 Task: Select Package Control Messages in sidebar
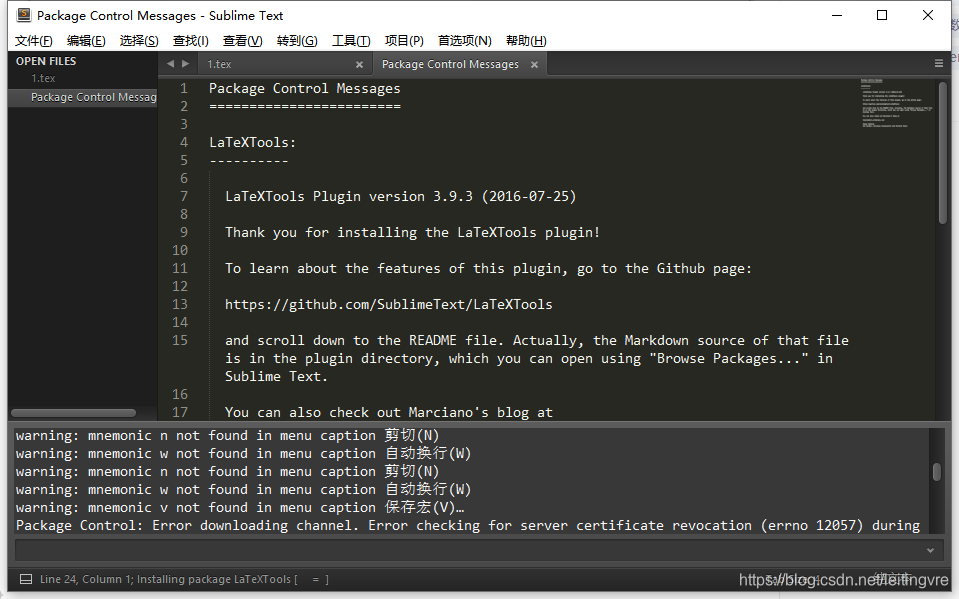pos(83,97)
